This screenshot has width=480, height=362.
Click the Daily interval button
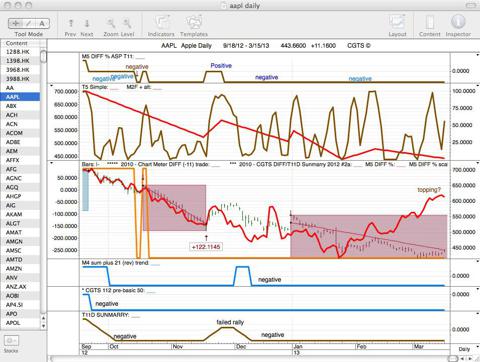coord(464,349)
